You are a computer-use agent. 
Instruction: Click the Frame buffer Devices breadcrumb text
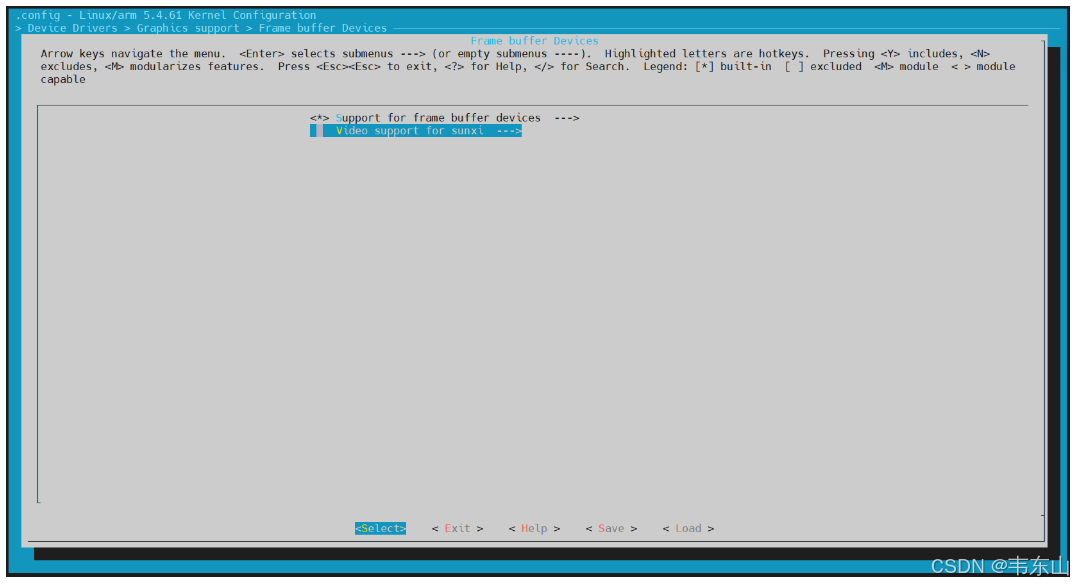coord(322,28)
